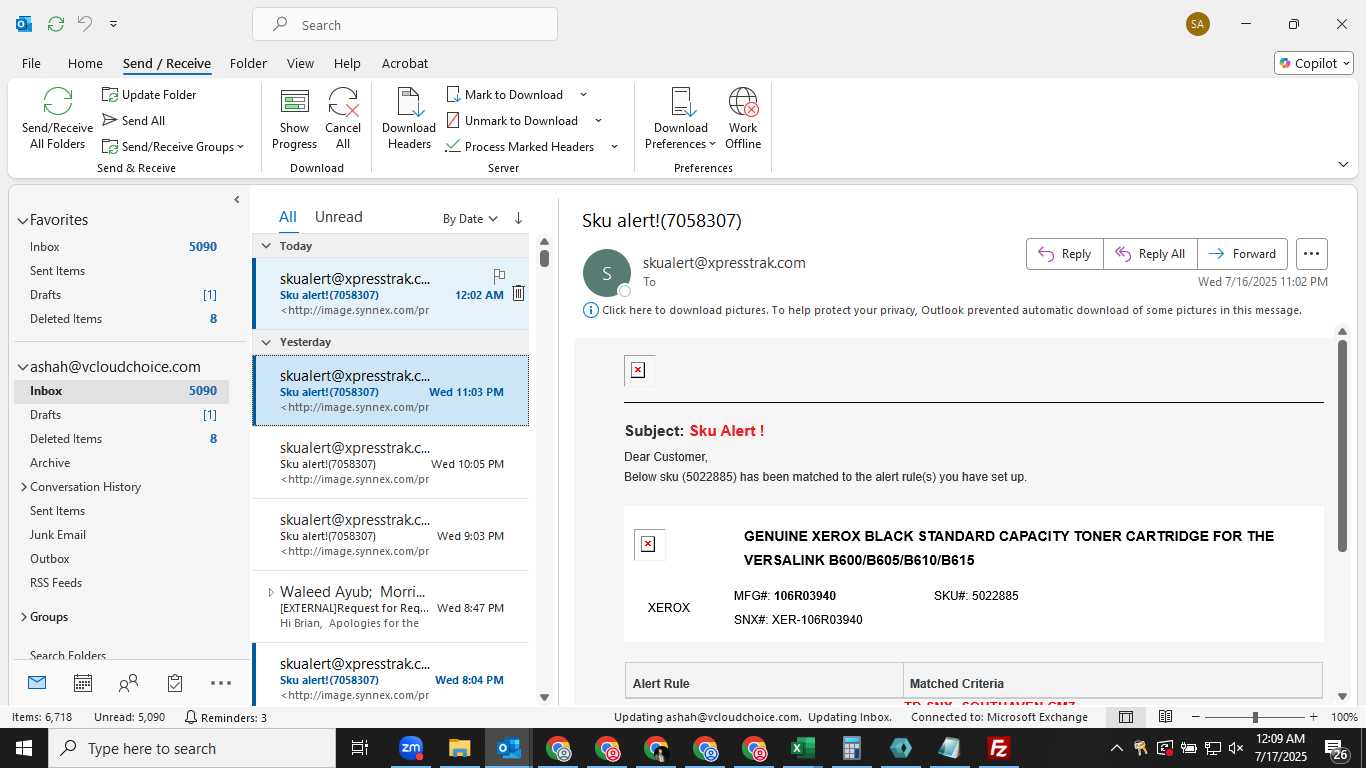Open more message actions ellipsis
This screenshot has width=1366, height=768.
coord(1312,254)
